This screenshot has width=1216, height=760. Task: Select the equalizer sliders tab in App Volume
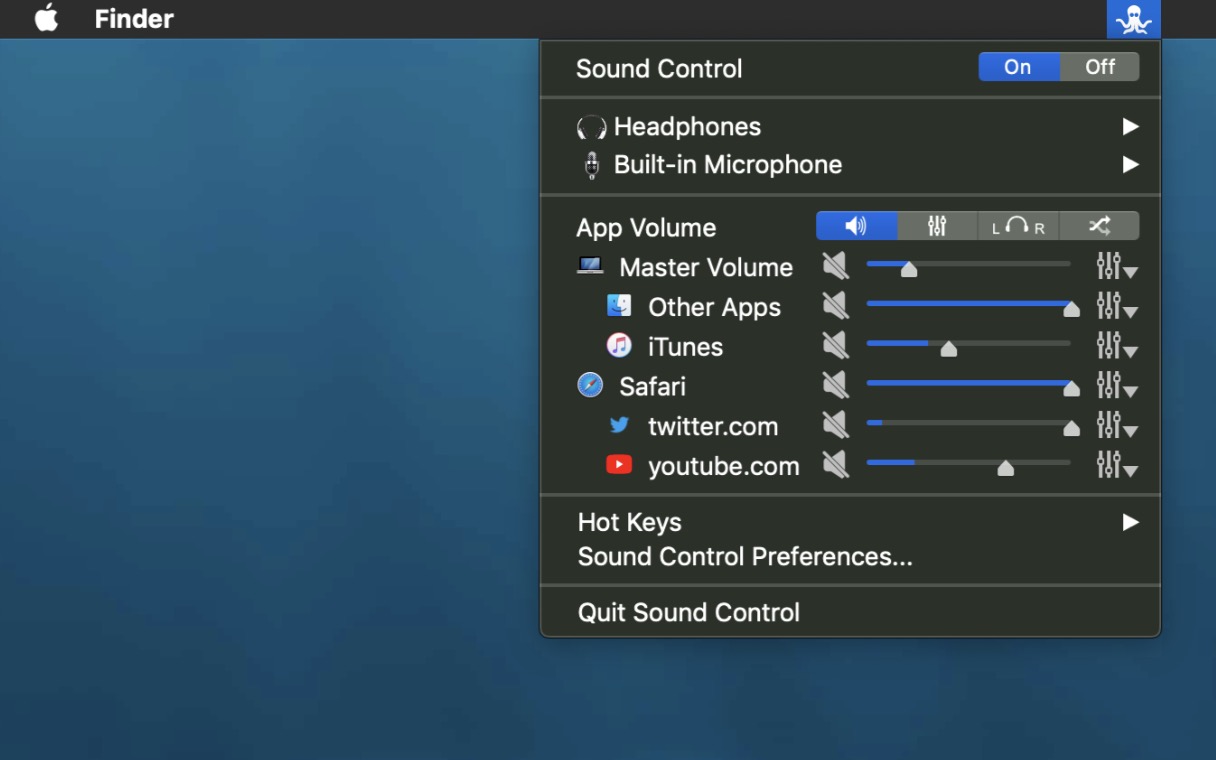point(937,226)
